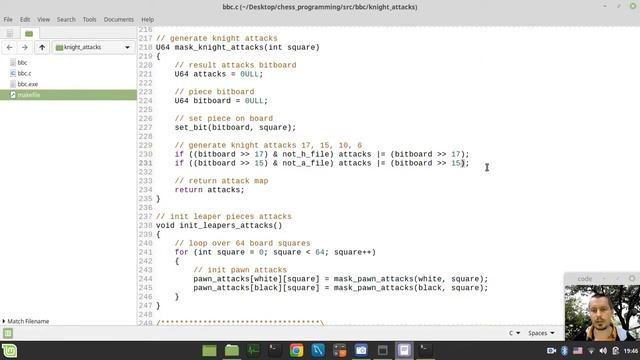Open the File menu

pyautogui.click(x=8, y=19)
